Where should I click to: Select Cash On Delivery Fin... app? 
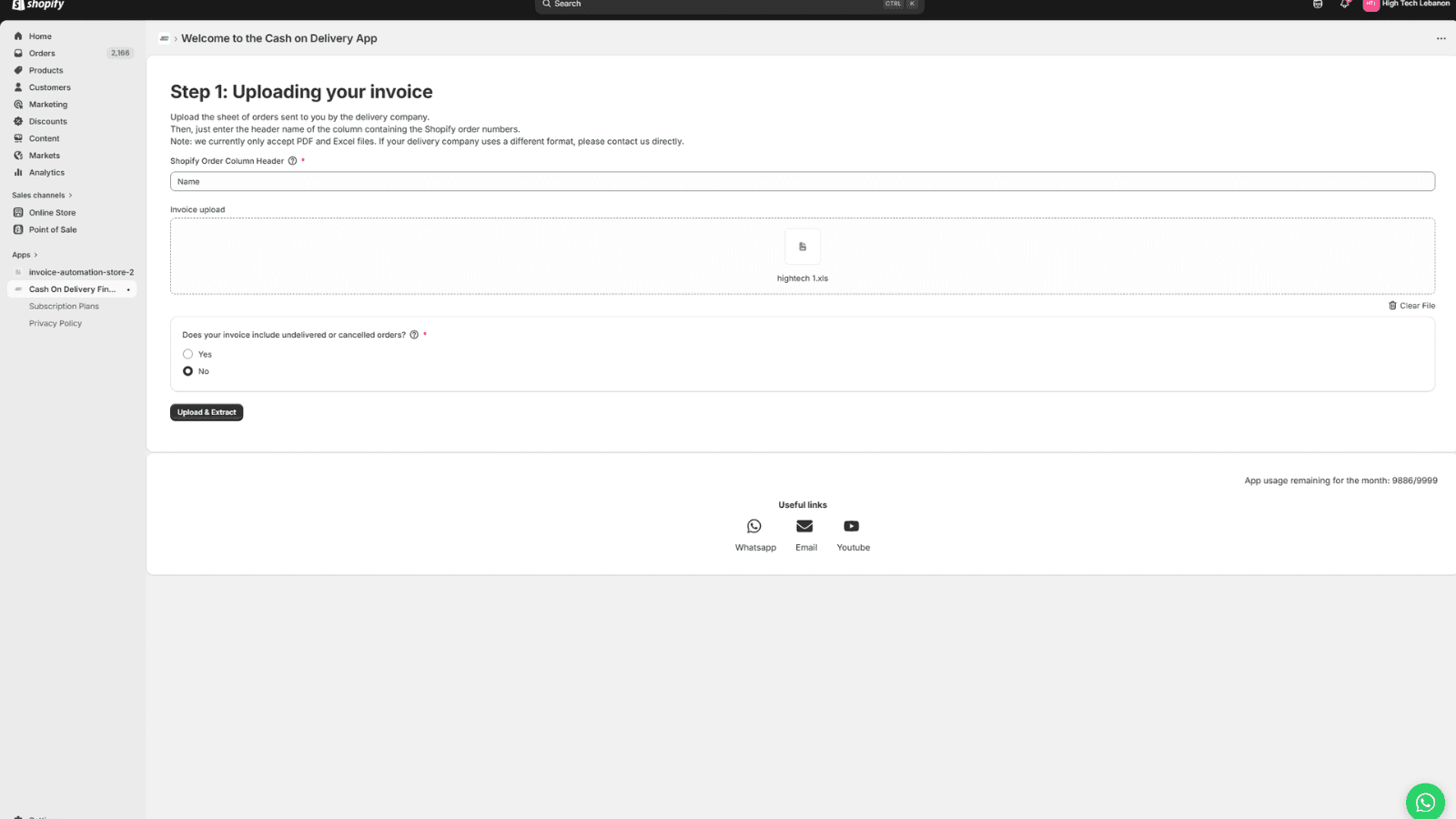click(73, 289)
